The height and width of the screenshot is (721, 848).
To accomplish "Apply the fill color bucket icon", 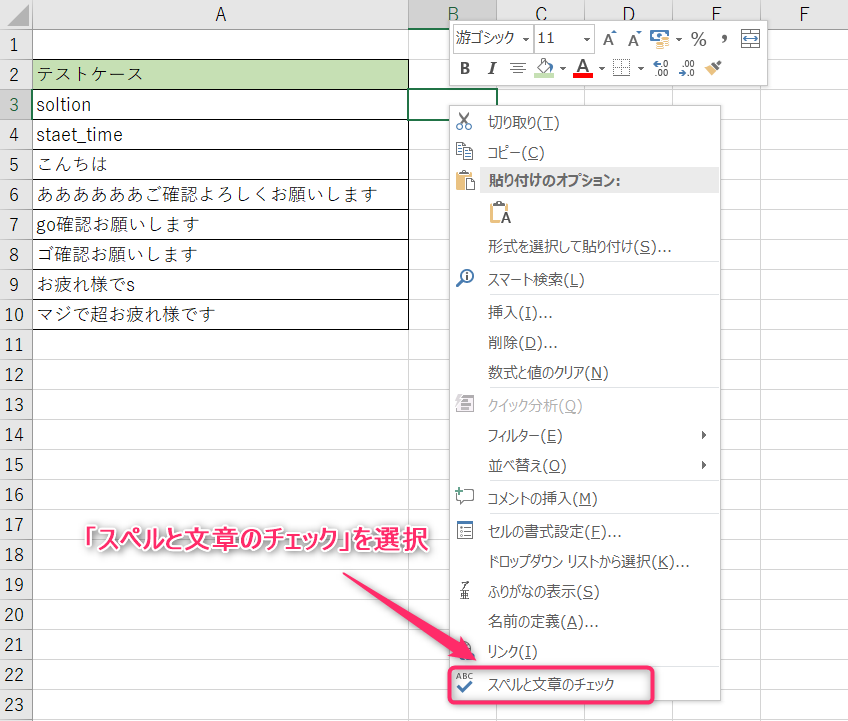I will point(545,68).
